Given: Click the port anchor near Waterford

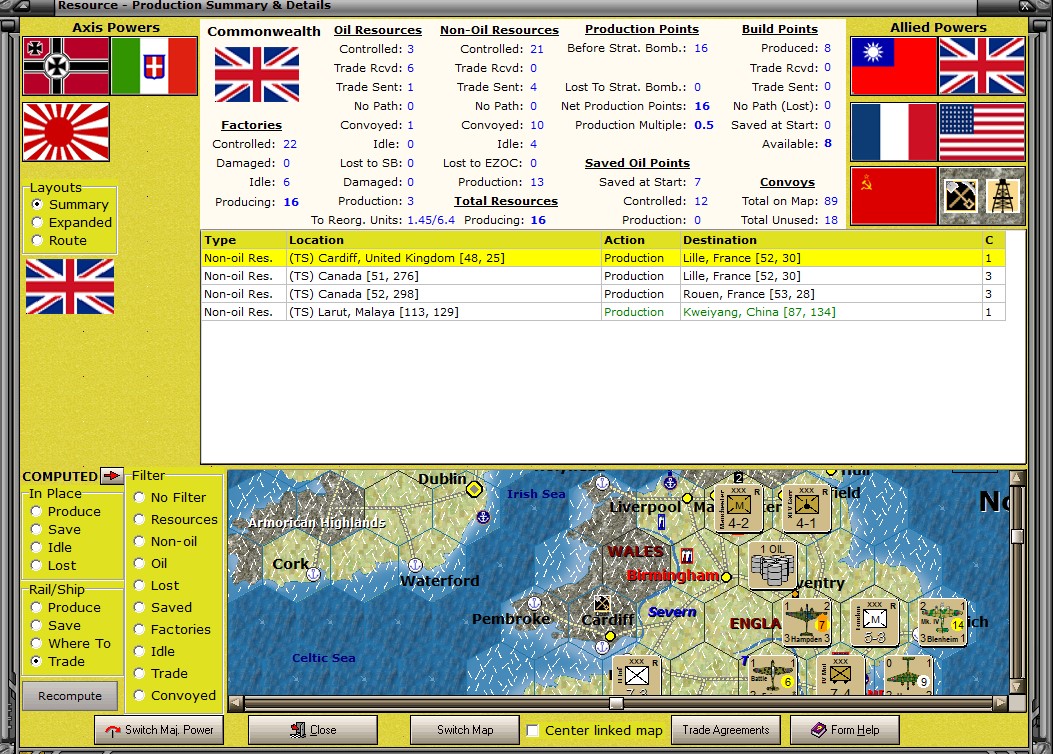Looking at the screenshot, I should [415, 565].
